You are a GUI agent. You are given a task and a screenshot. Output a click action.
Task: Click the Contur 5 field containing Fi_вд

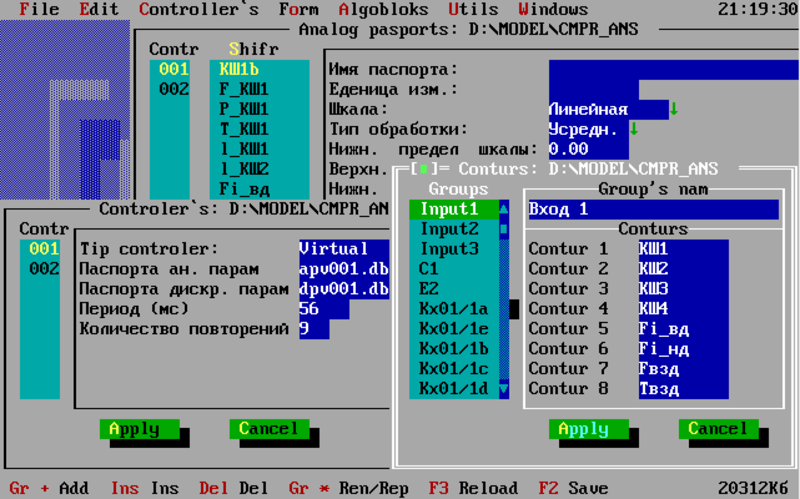(x=684, y=329)
